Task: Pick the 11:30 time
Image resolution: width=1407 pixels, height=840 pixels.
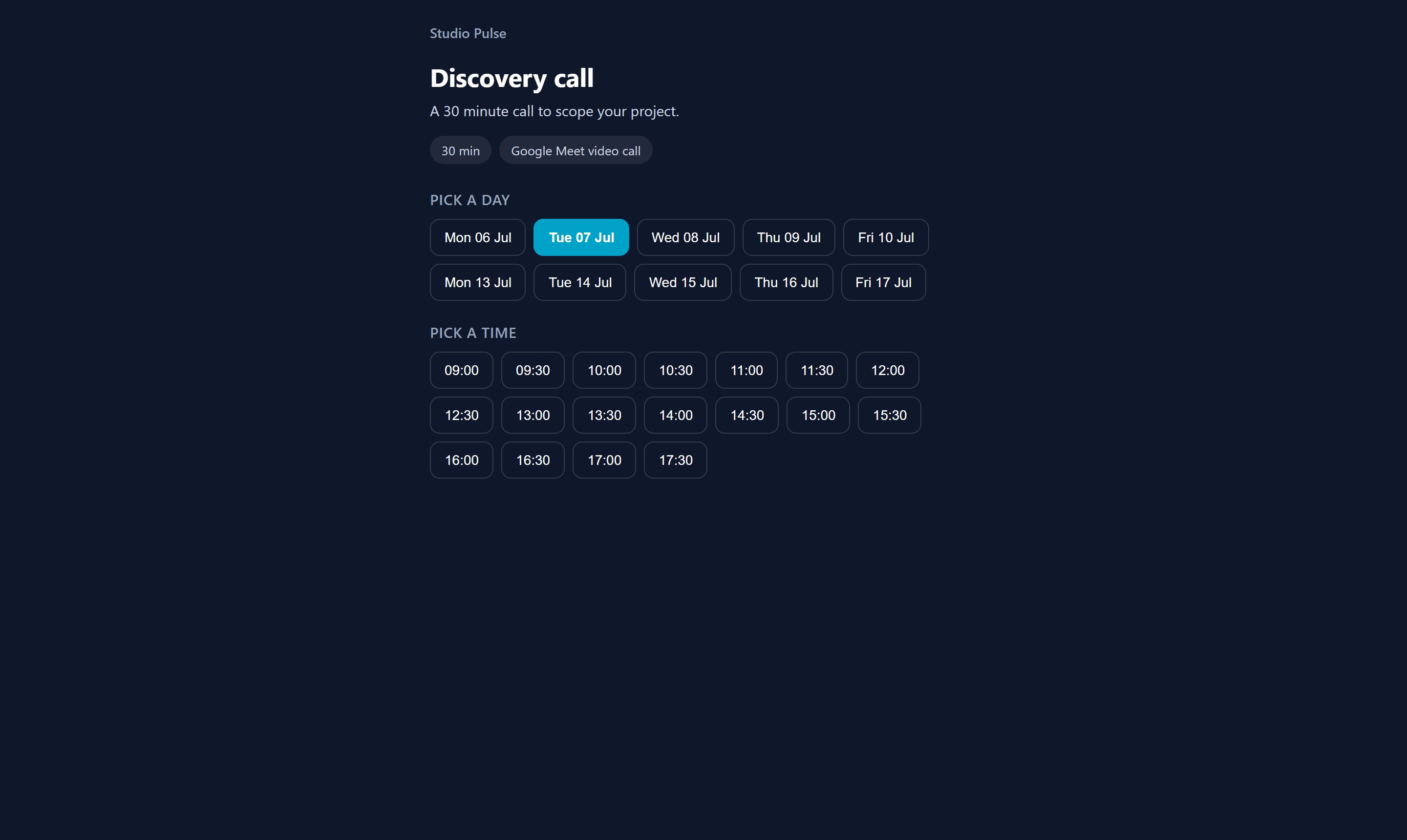Action: 816,370
